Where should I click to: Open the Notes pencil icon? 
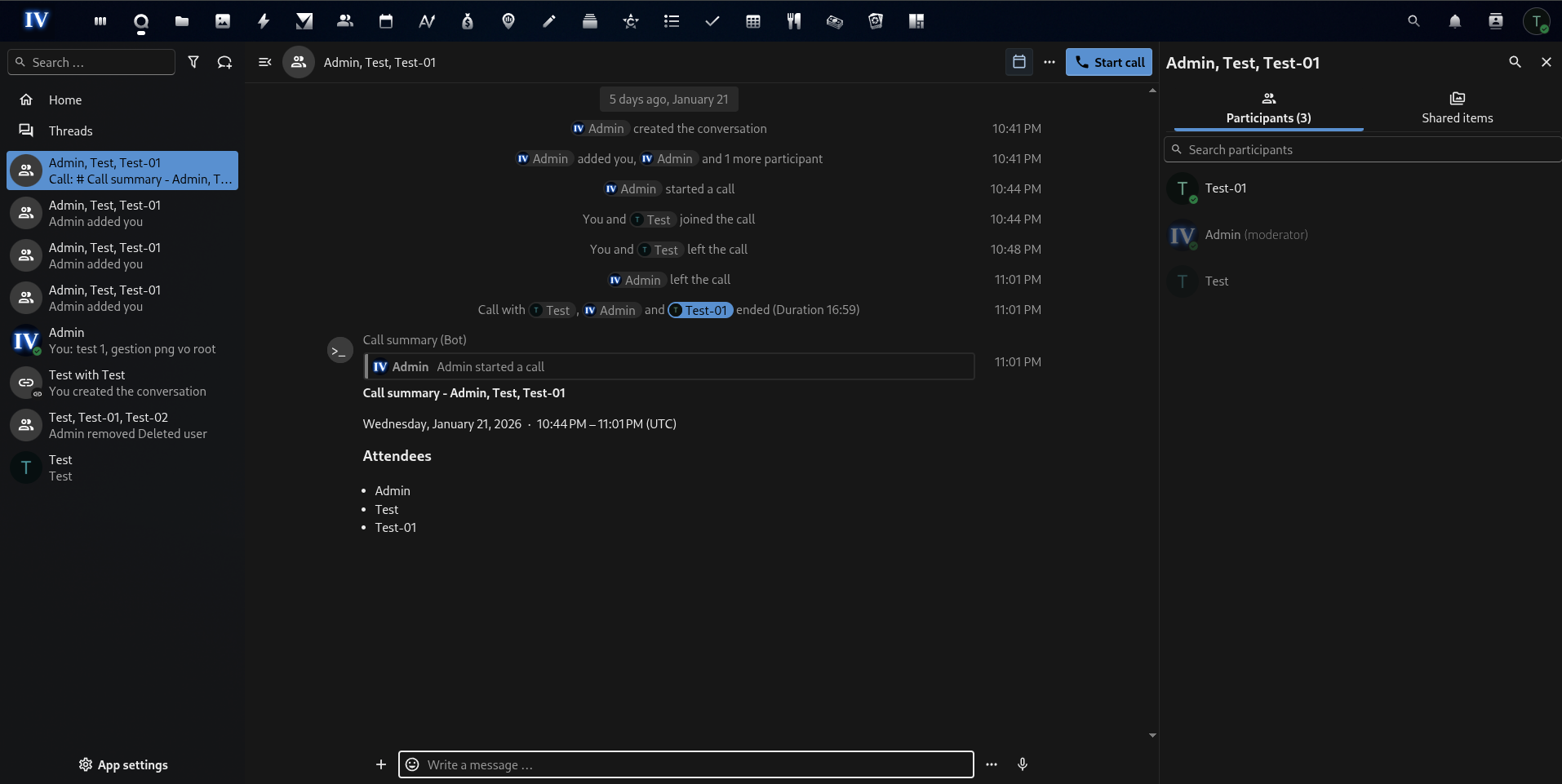pos(549,20)
